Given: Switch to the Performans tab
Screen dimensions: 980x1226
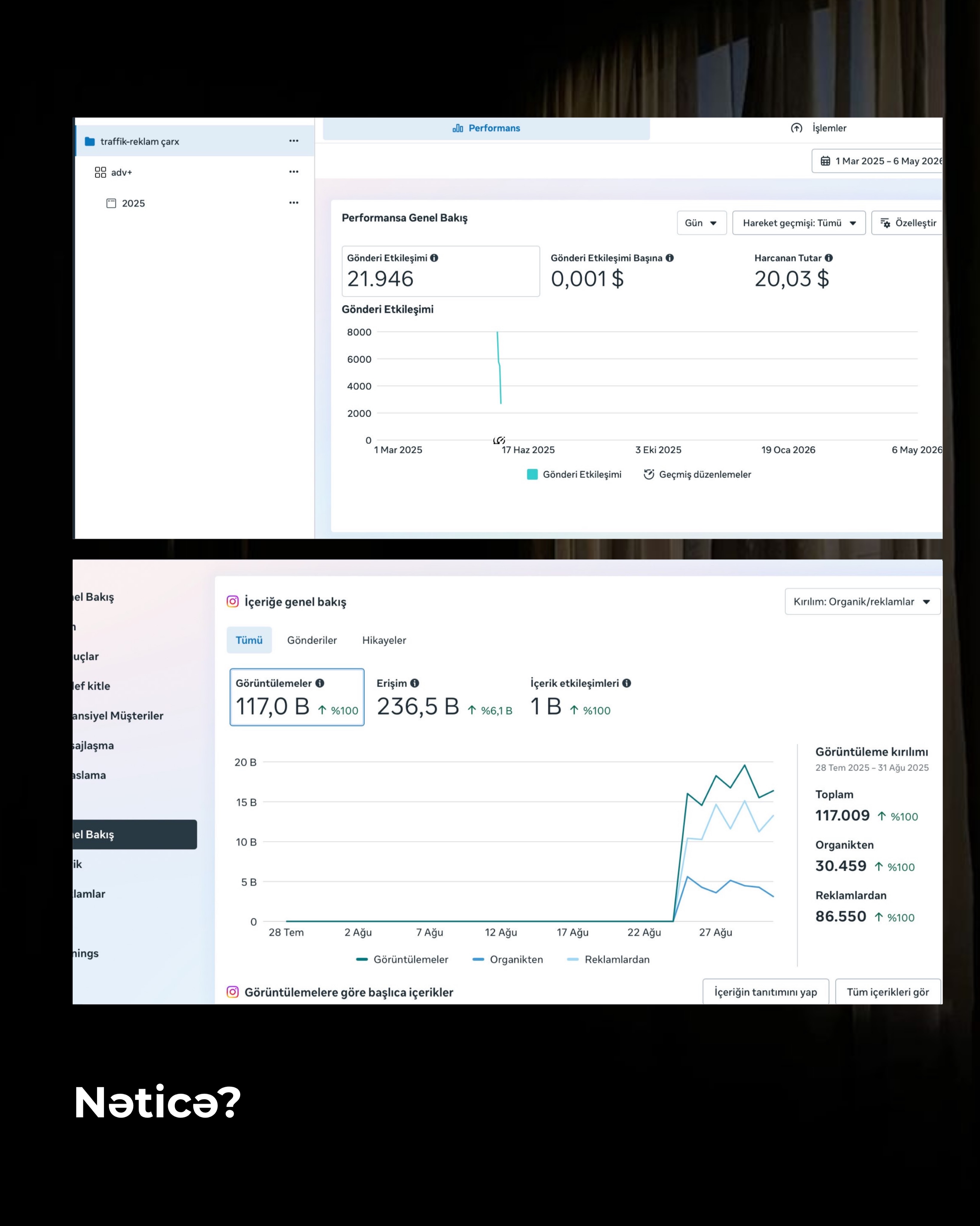Looking at the screenshot, I should [486, 128].
